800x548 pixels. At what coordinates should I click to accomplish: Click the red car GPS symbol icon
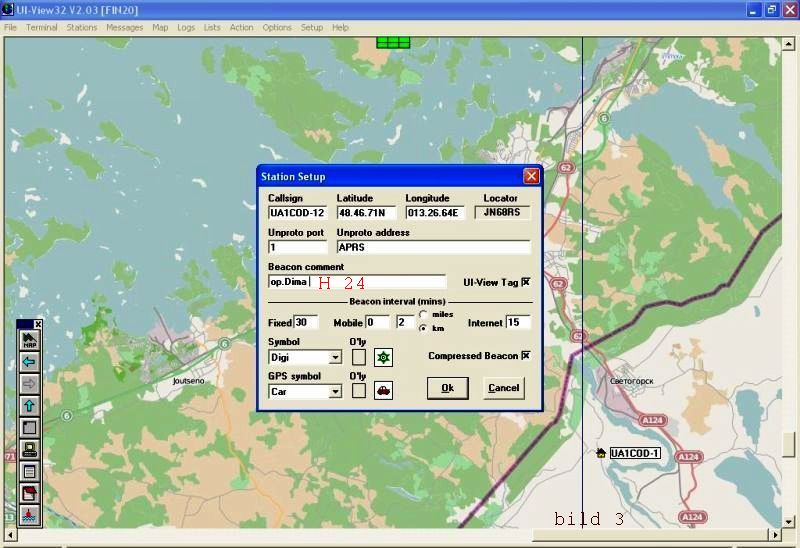coord(383,391)
